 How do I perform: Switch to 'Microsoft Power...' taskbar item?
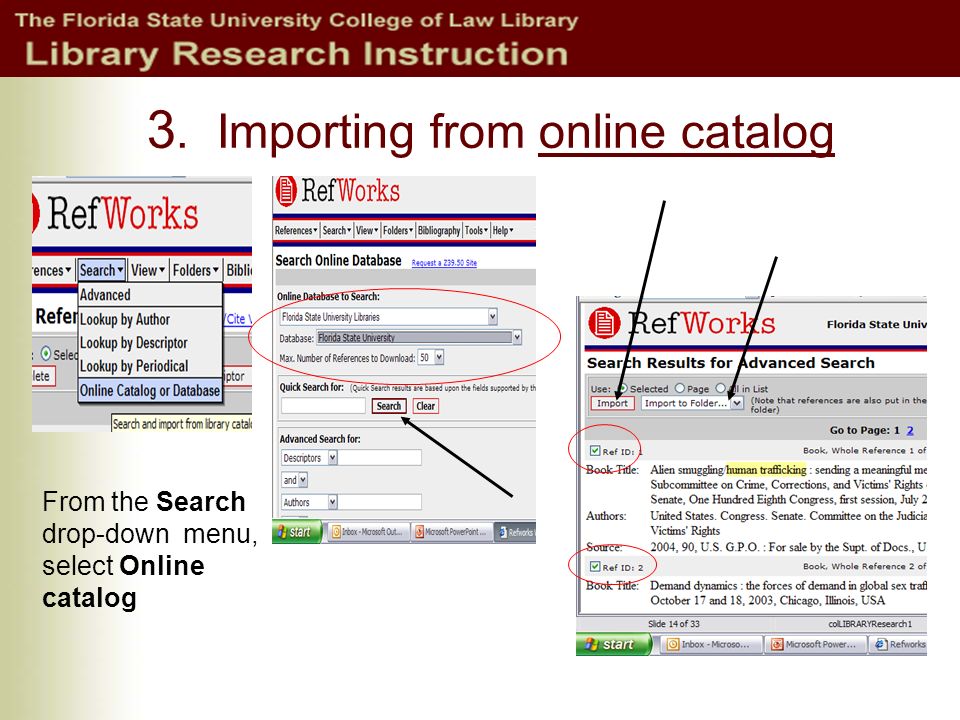(817, 644)
